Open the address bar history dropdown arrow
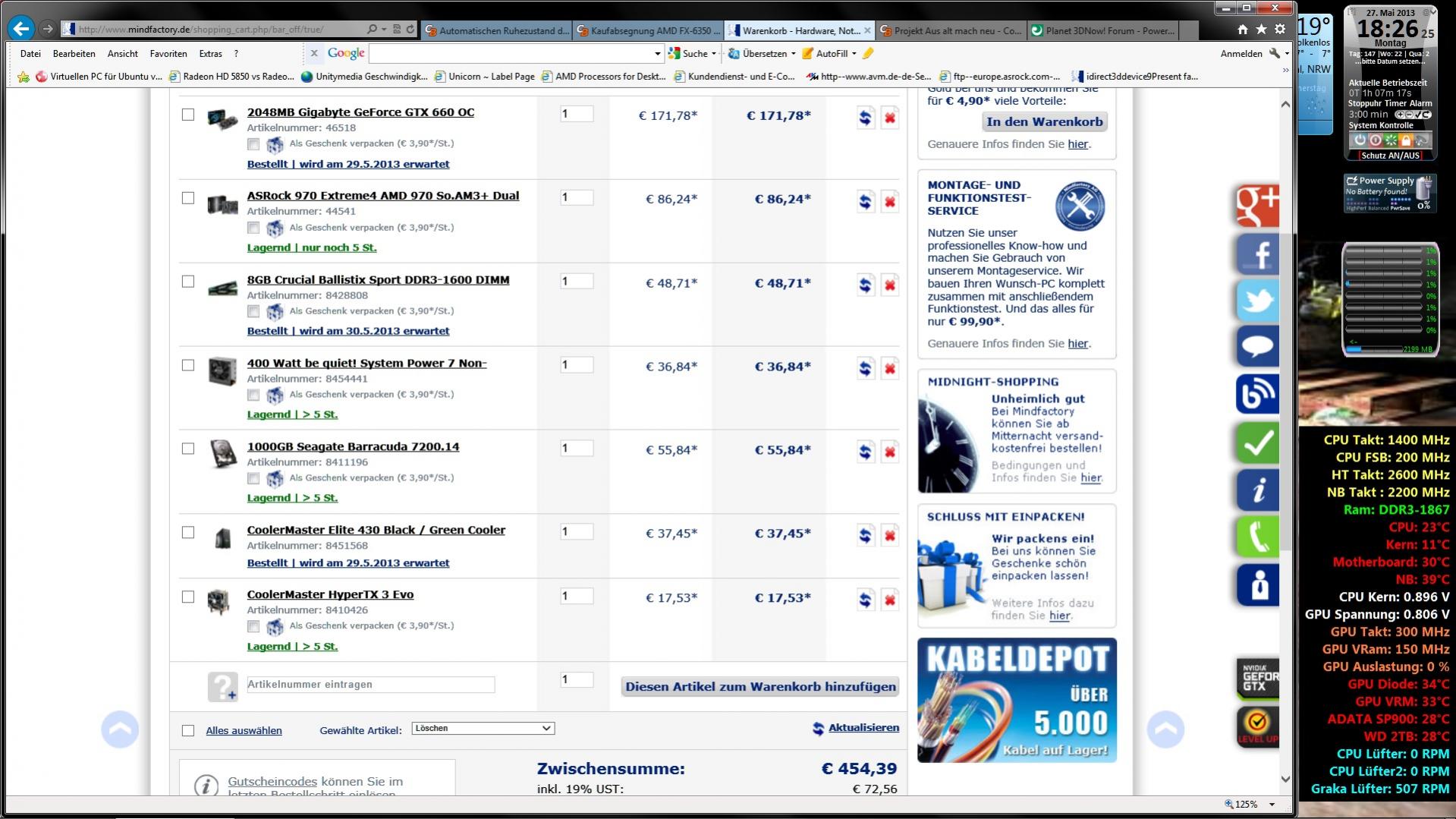 click(385, 30)
